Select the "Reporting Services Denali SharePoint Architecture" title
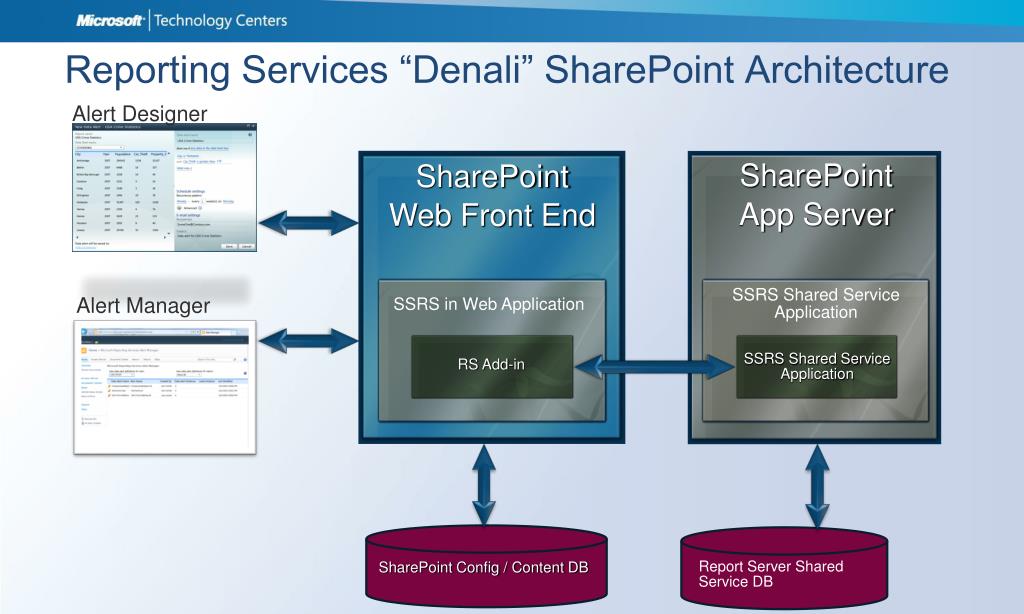 tap(507, 70)
